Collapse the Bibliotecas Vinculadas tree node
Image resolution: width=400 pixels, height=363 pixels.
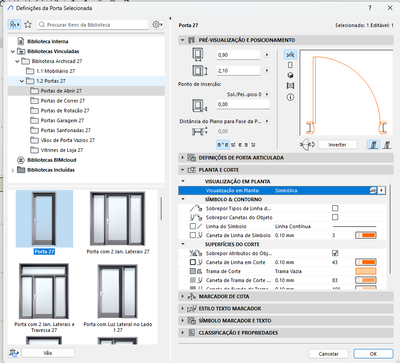[13, 51]
